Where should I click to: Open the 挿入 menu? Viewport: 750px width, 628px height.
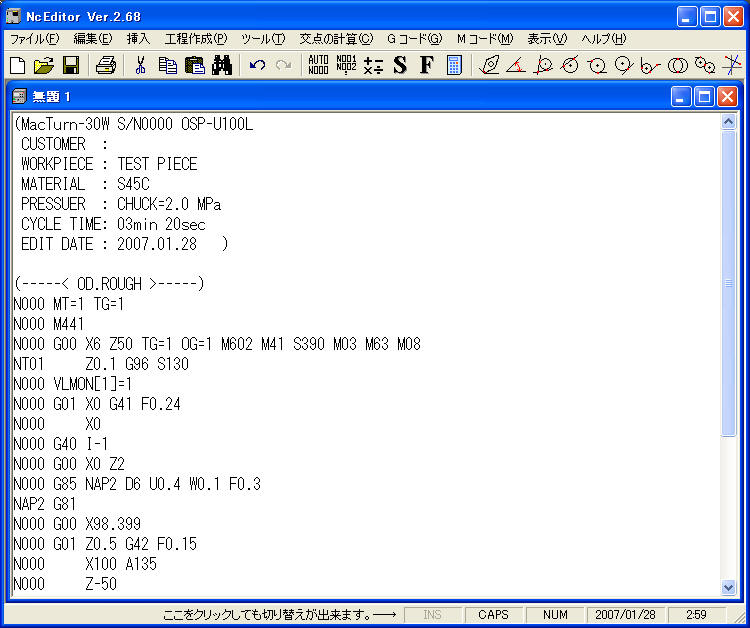coord(138,39)
